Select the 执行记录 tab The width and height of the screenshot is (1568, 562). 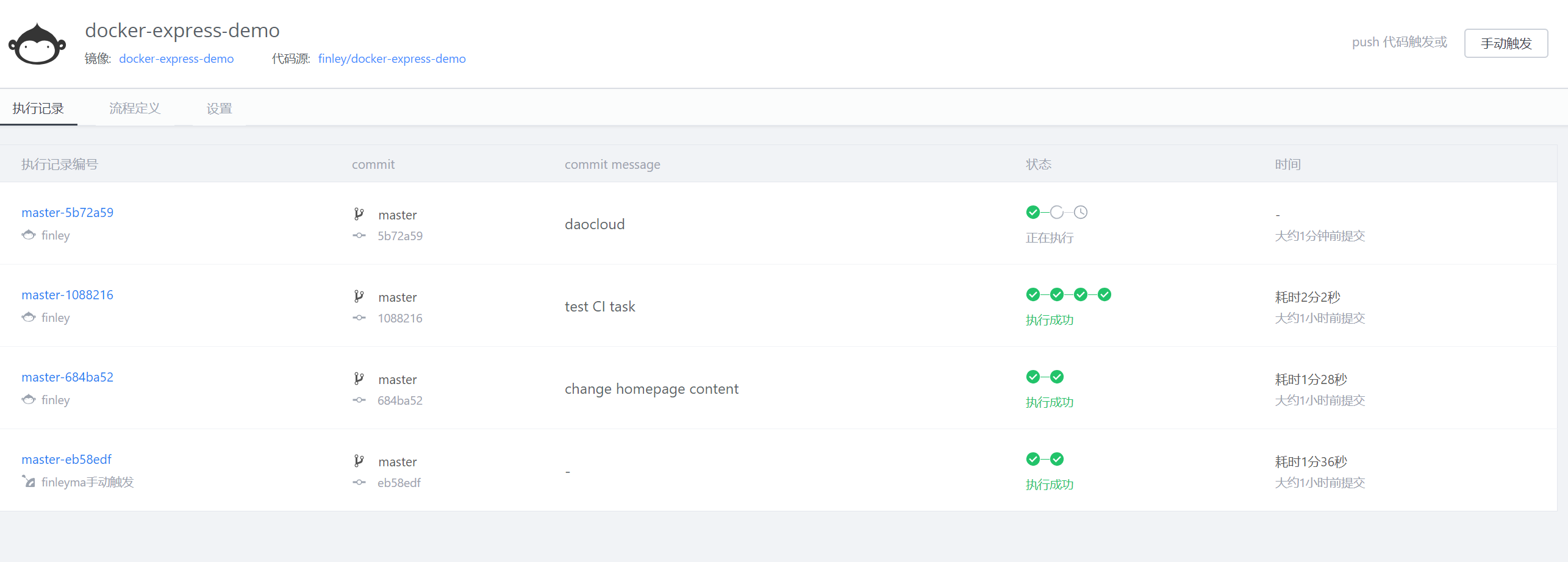[38, 108]
